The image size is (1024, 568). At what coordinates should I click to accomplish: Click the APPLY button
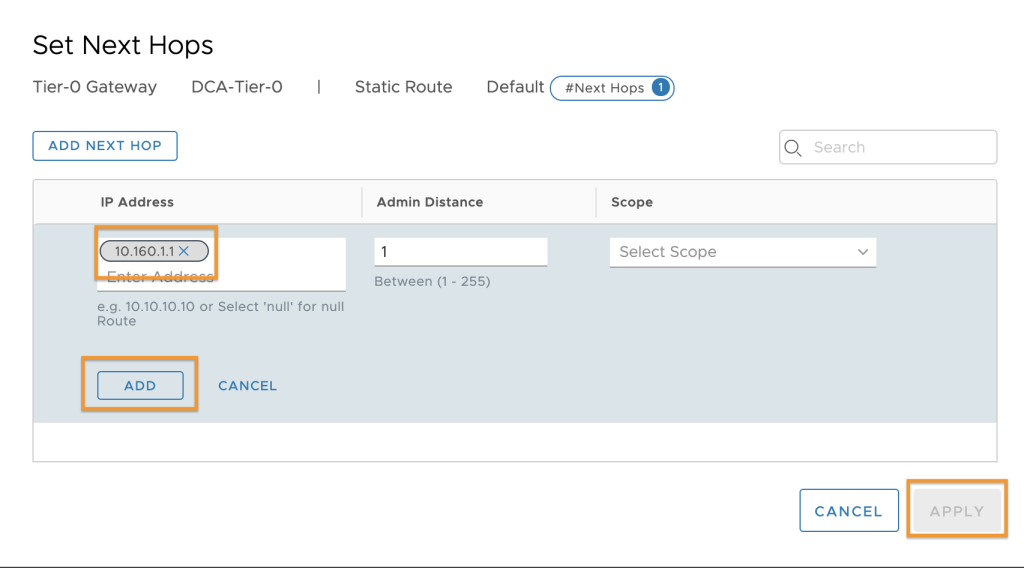click(x=957, y=511)
